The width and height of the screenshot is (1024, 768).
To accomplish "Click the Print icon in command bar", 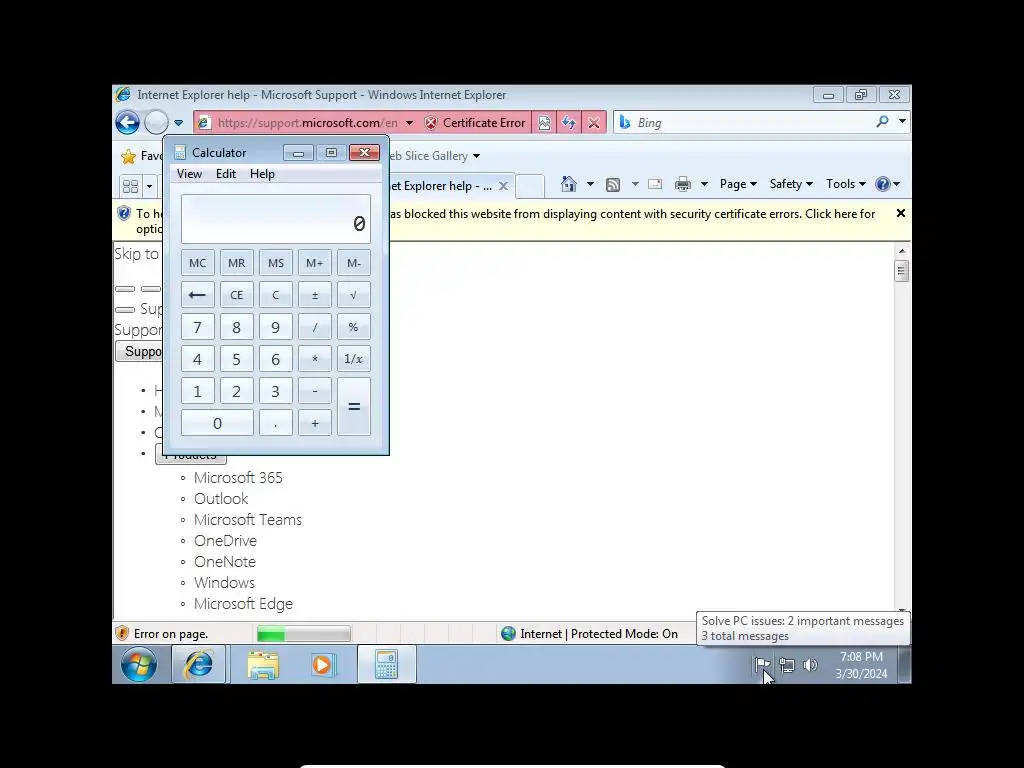I will [683, 184].
